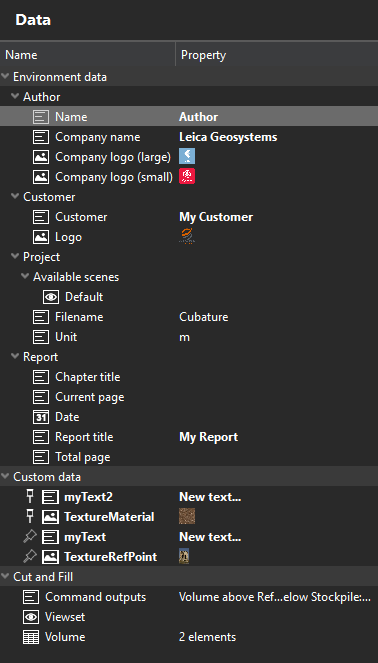Select the Viewset row label
Screen dimensions: 378x663
coord(65,617)
